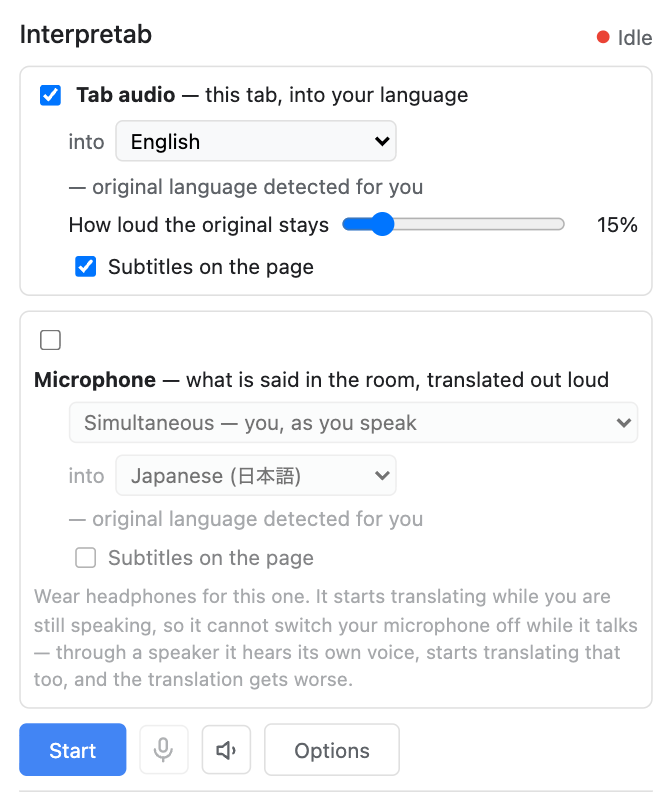Screen dimensions: 672x798
Task: Click the speaker volume icon button
Action: tap(226, 750)
